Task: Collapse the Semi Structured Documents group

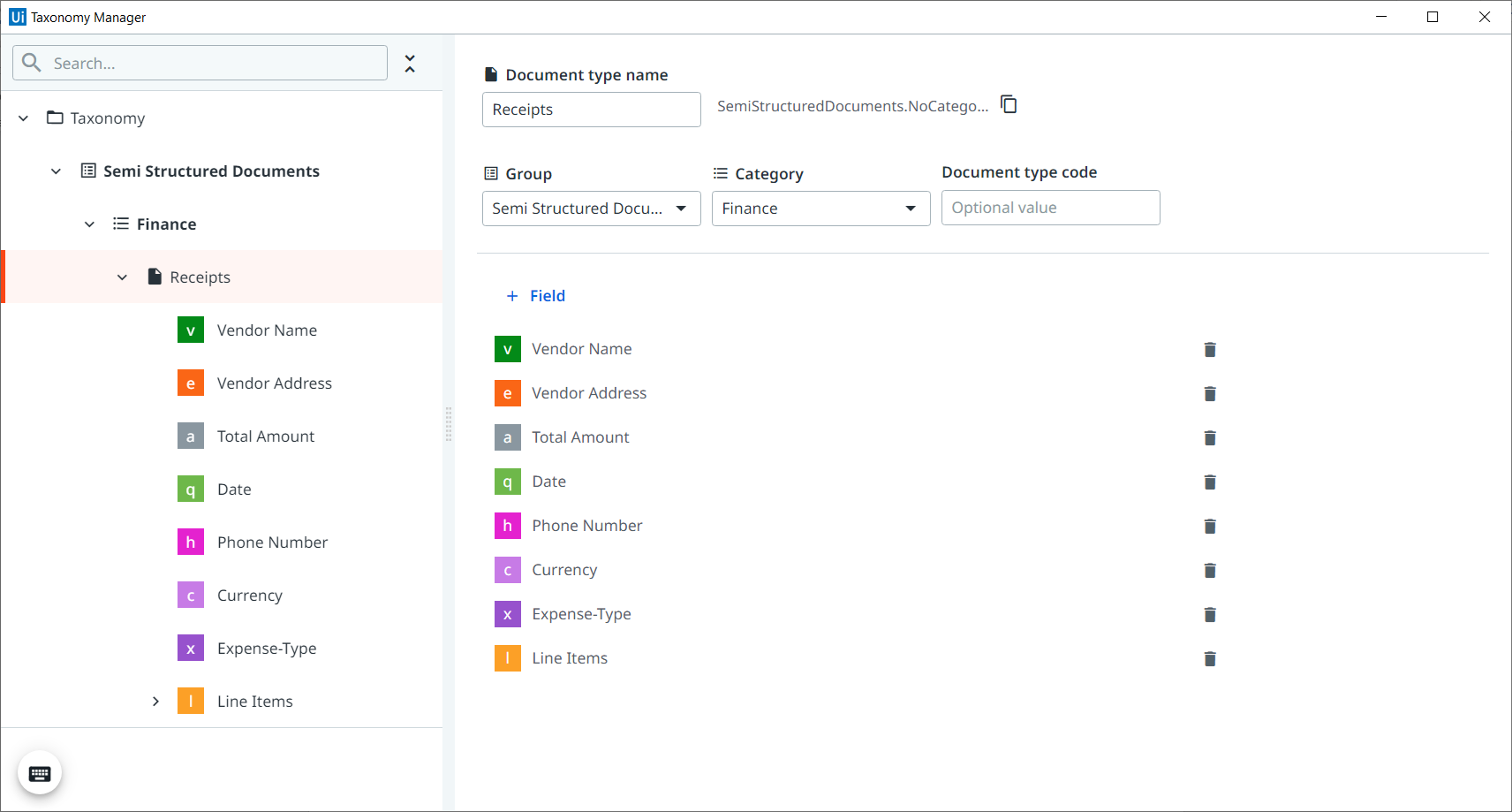Action: click(x=56, y=171)
